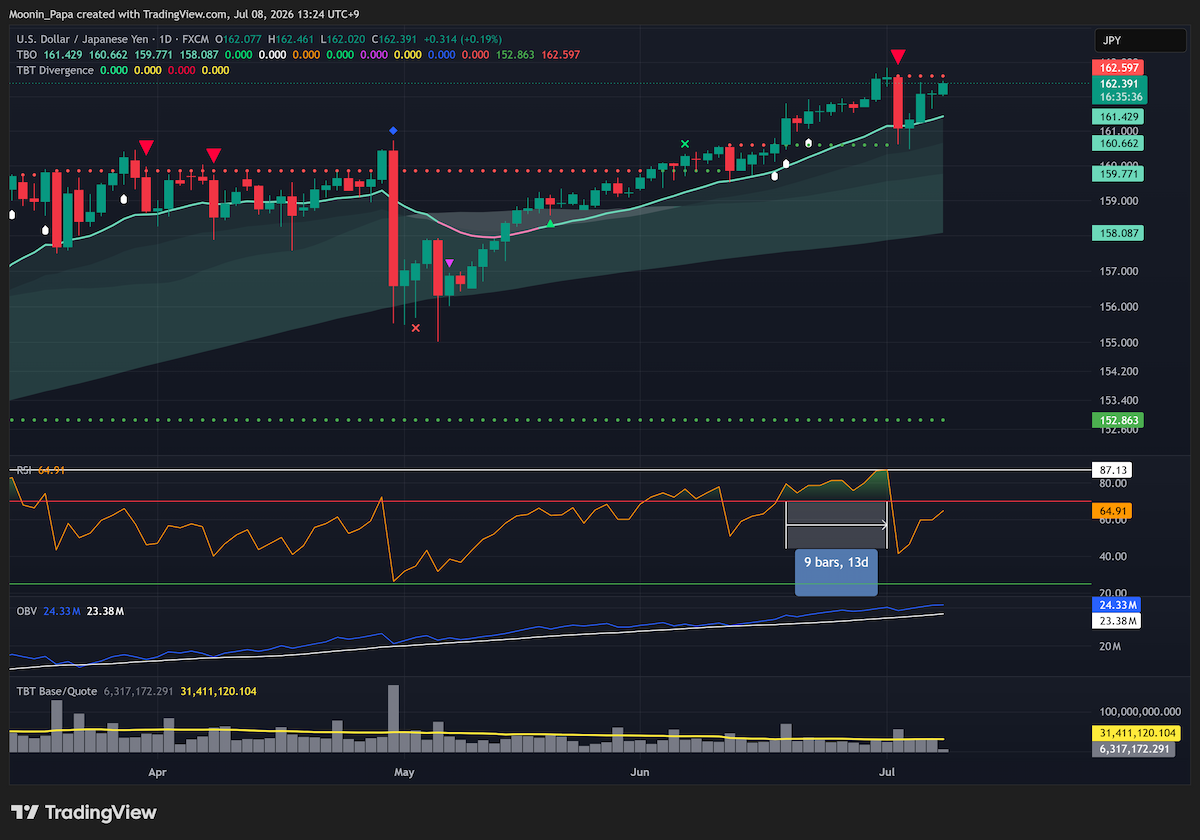This screenshot has width=1200, height=840.
Task: Click the JPY currency label box
Action: point(1140,41)
